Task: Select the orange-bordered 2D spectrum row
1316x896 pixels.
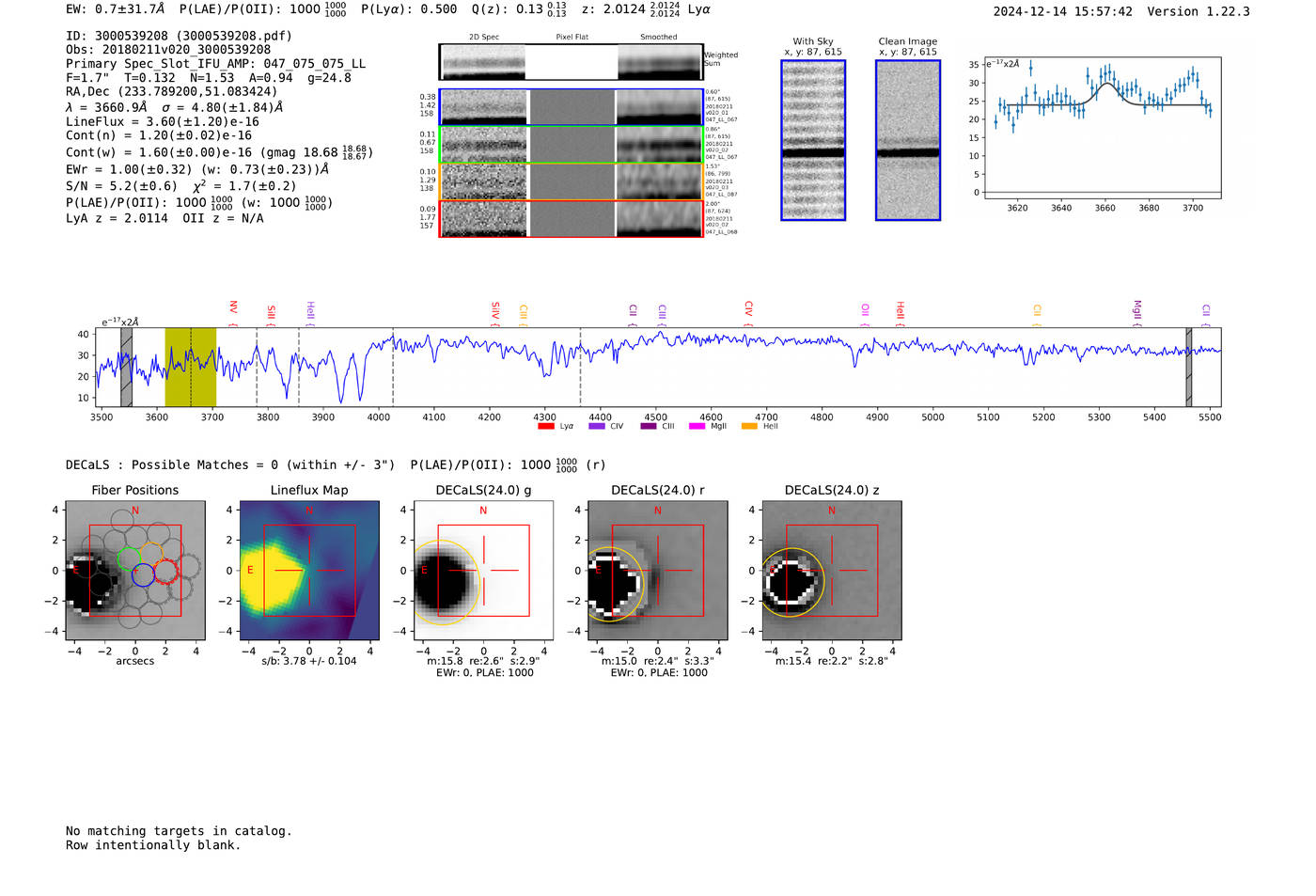Action: (x=572, y=181)
